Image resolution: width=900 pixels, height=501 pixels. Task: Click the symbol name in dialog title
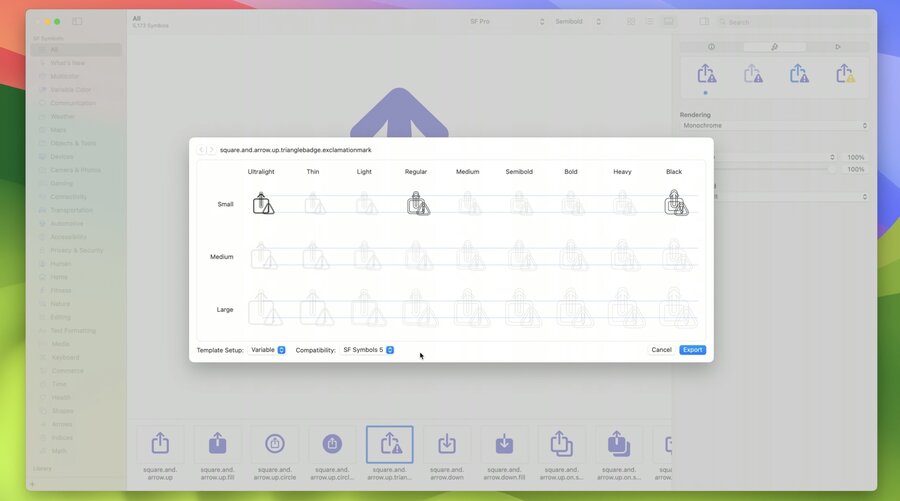[x=296, y=150]
